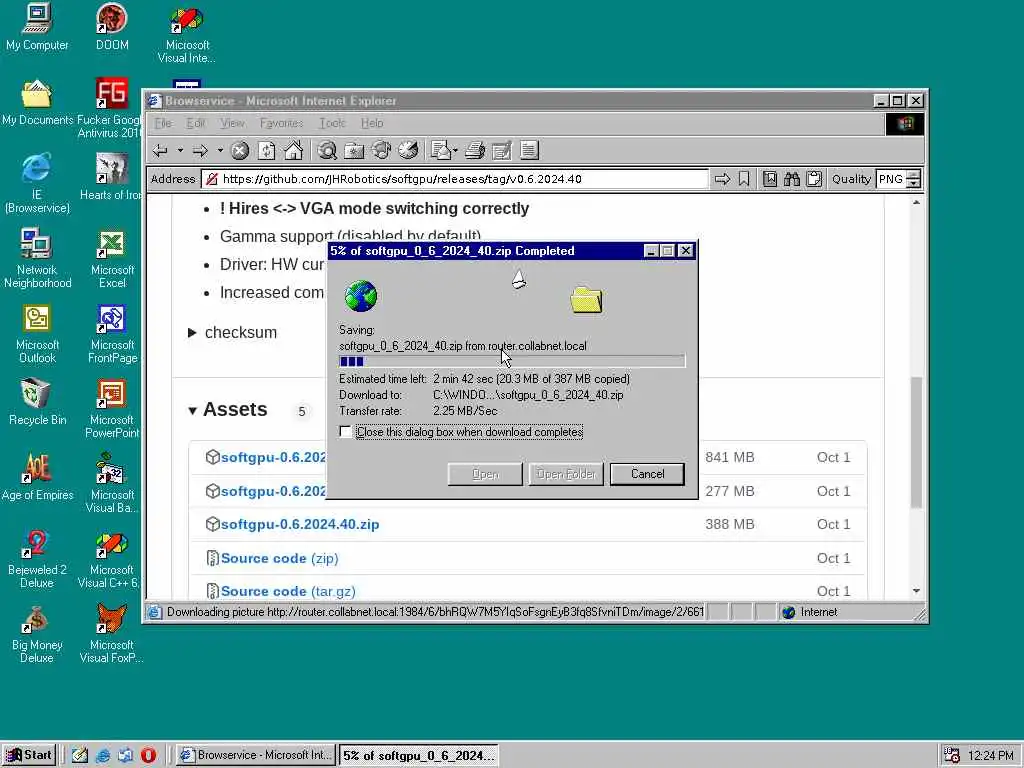Click the page vertical scrollbar thumb
This screenshot has height=768, width=1024.
[916, 442]
